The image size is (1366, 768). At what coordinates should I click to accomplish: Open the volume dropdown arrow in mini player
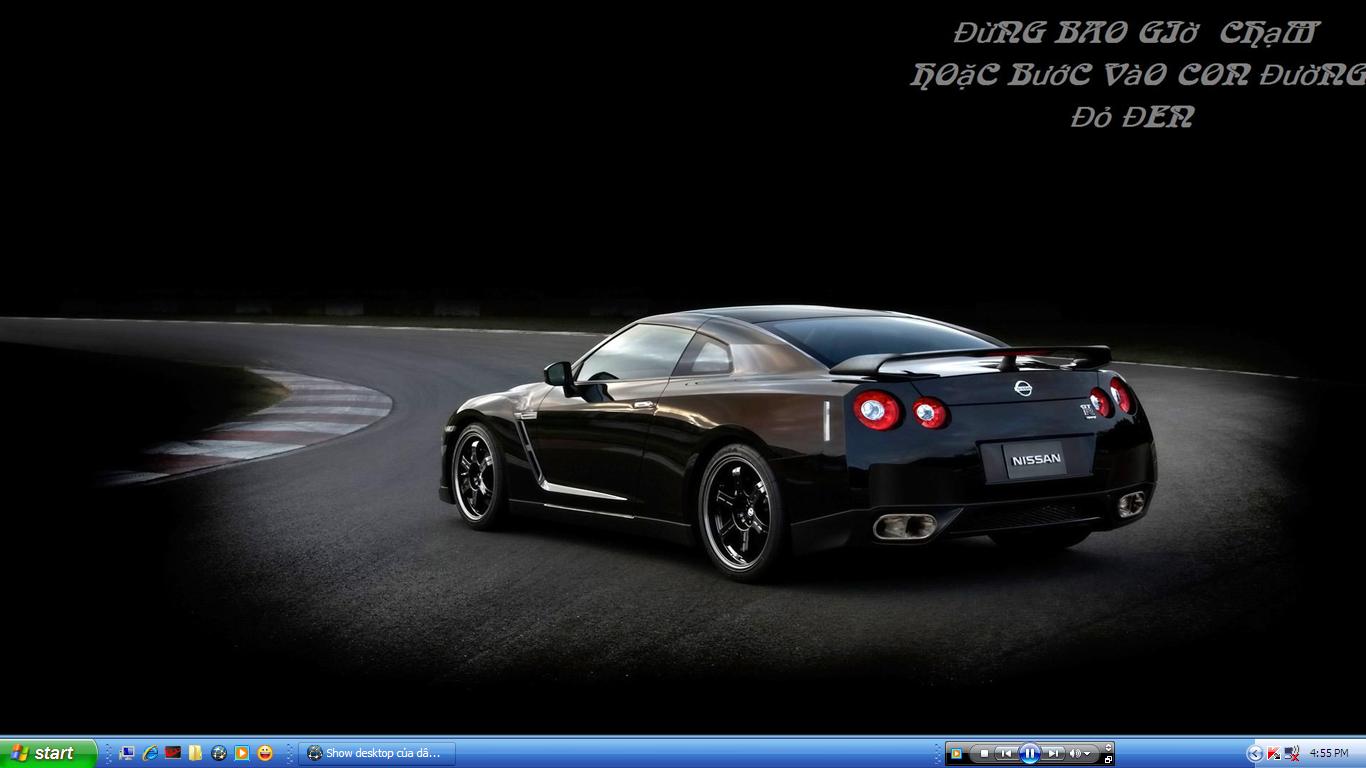click(x=1088, y=753)
